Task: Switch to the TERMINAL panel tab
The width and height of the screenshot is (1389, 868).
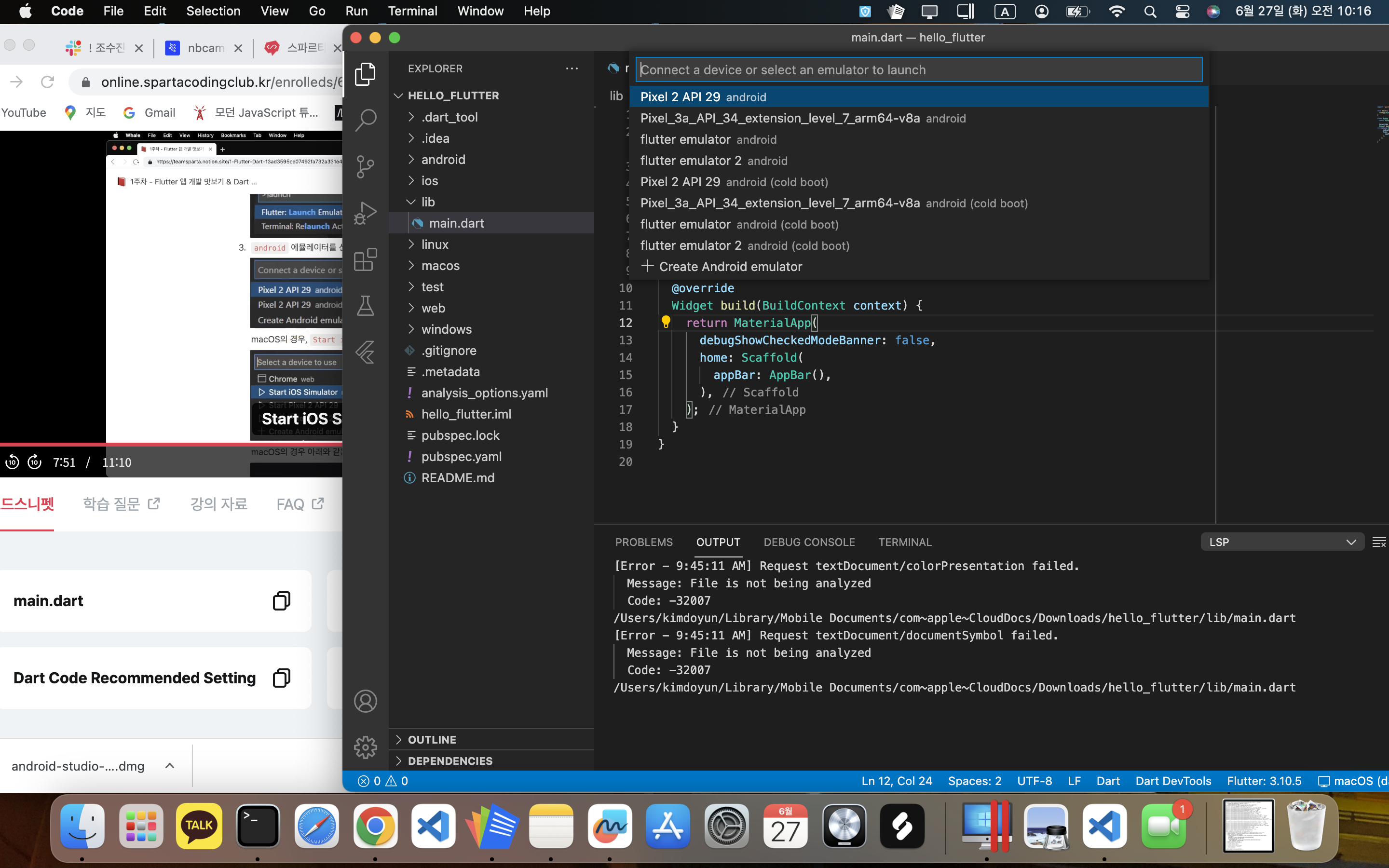Action: [905, 542]
